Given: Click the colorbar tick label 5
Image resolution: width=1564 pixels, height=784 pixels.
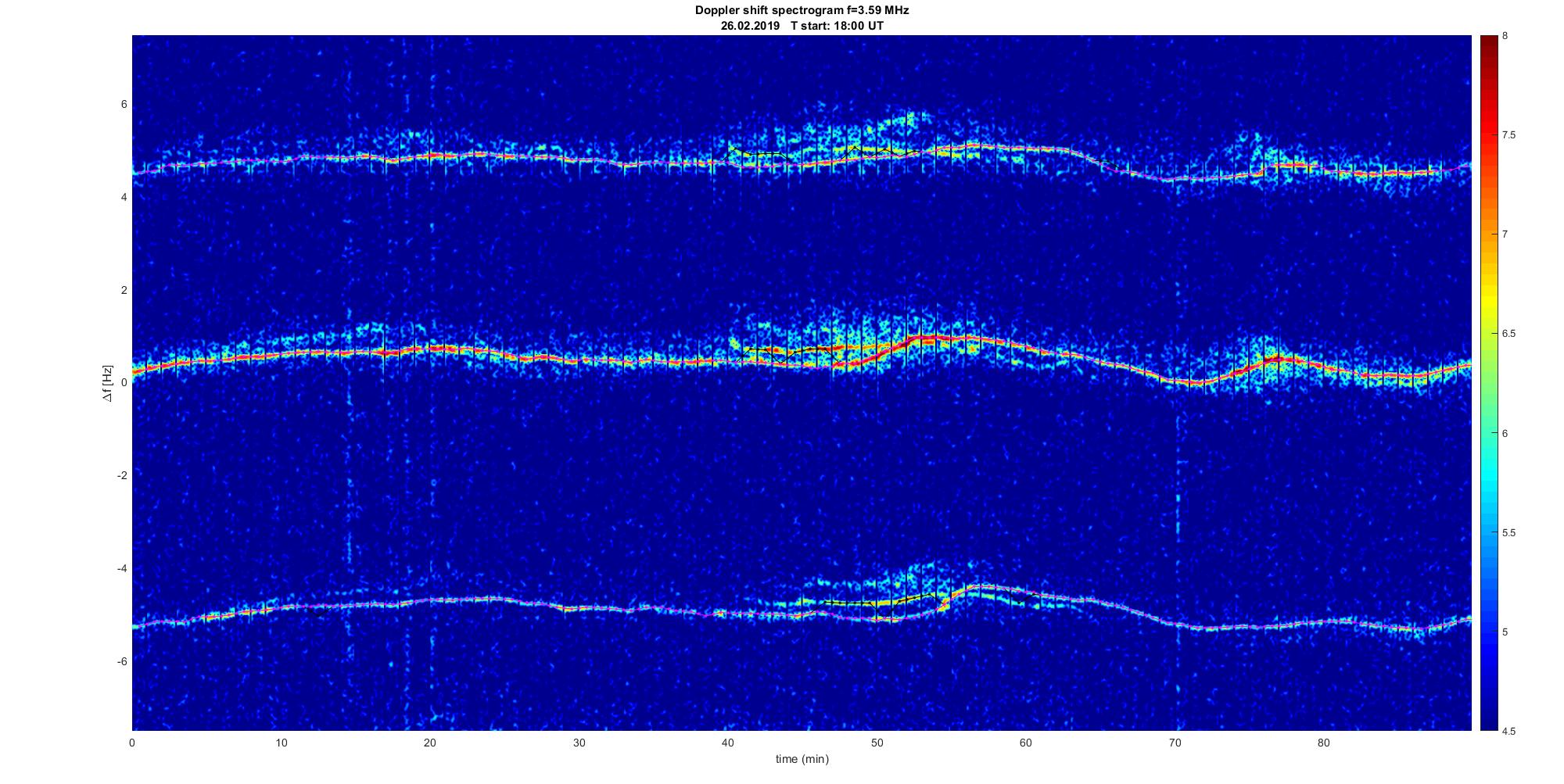Looking at the screenshot, I should [1505, 632].
